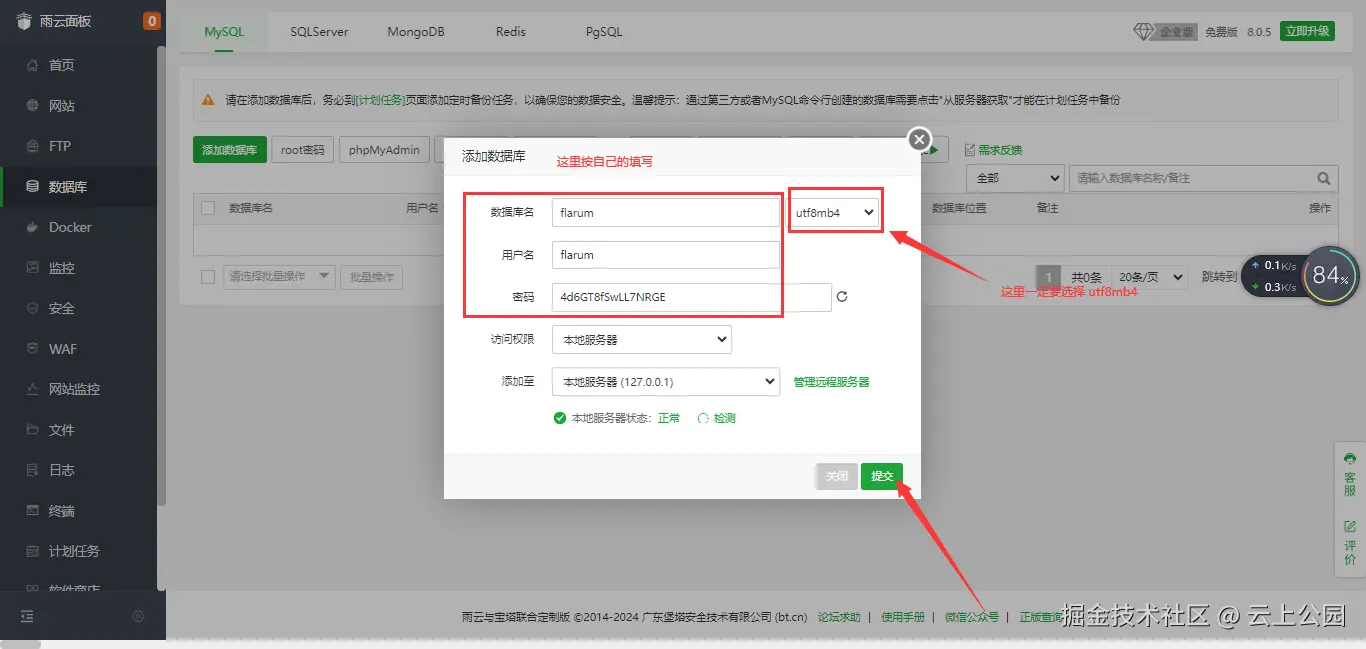Image resolution: width=1366 pixels, height=649 pixels.
Task: Switch to the PgSQL tab
Action: [604, 32]
